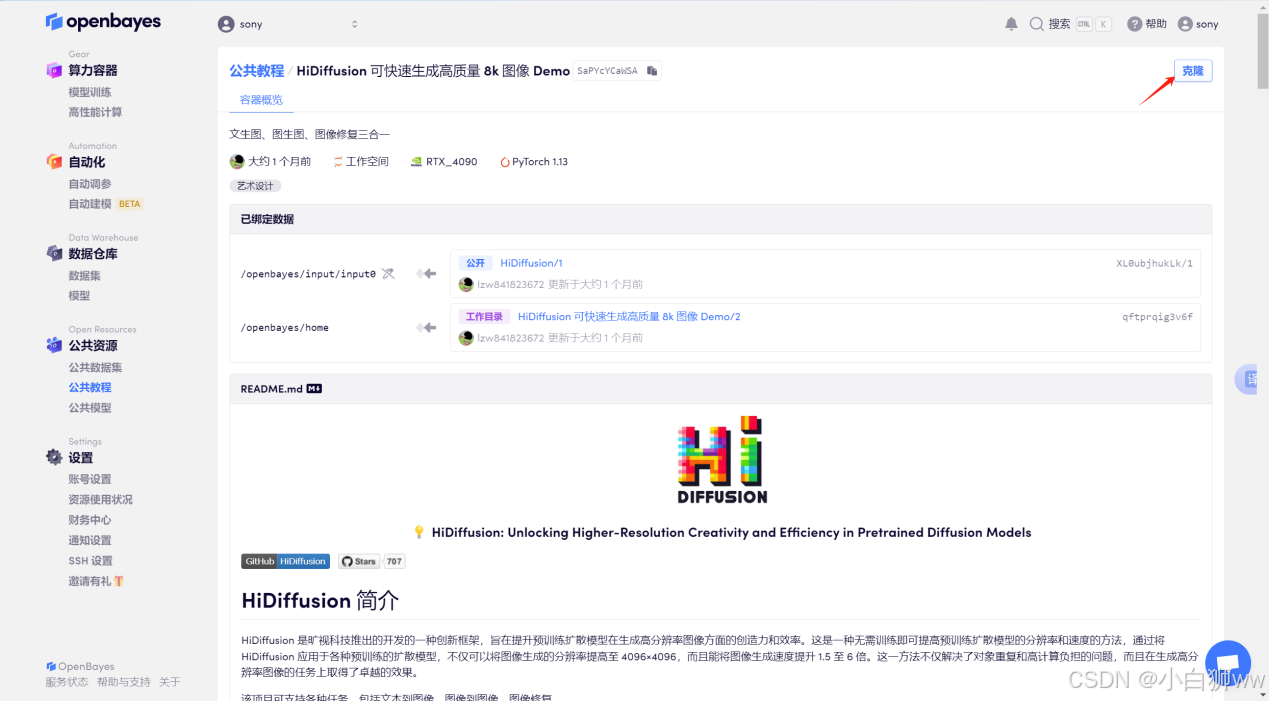Image resolution: width=1269 pixels, height=701 pixels.
Task: Open SSH 设置 in the sidebar
Action: (x=90, y=561)
